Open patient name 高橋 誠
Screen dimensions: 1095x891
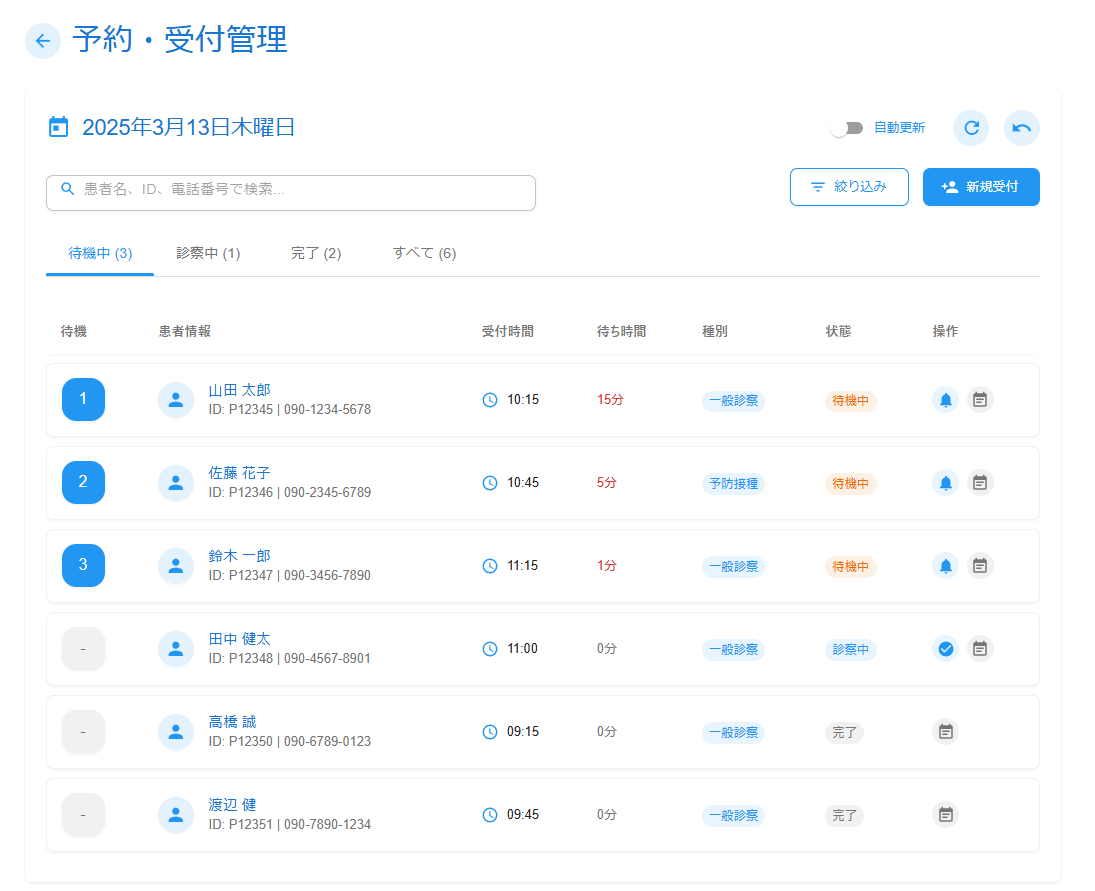(x=233, y=723)
